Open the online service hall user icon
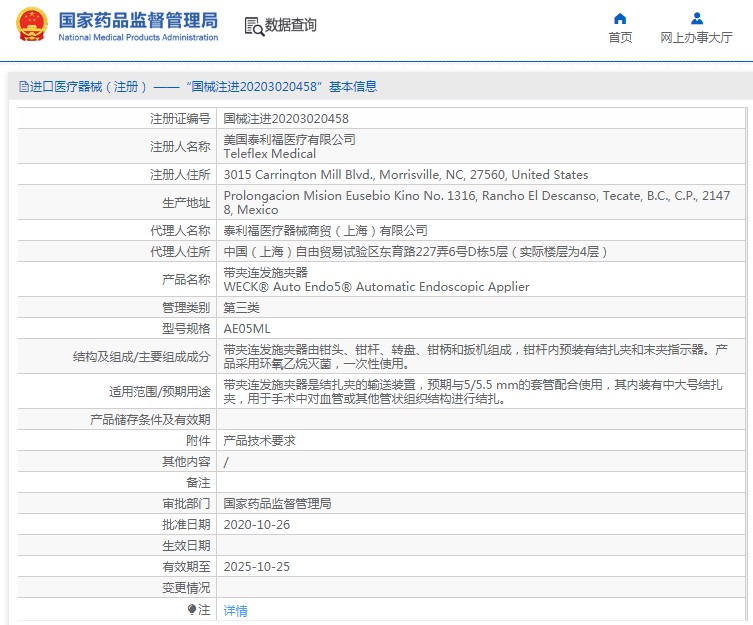Image resolution: width=753 pixels, height=625 pixels. click(696, 19)
